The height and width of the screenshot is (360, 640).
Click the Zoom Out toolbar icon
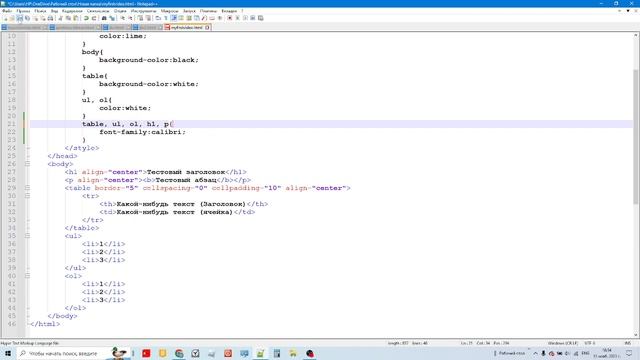click(130, 18)
